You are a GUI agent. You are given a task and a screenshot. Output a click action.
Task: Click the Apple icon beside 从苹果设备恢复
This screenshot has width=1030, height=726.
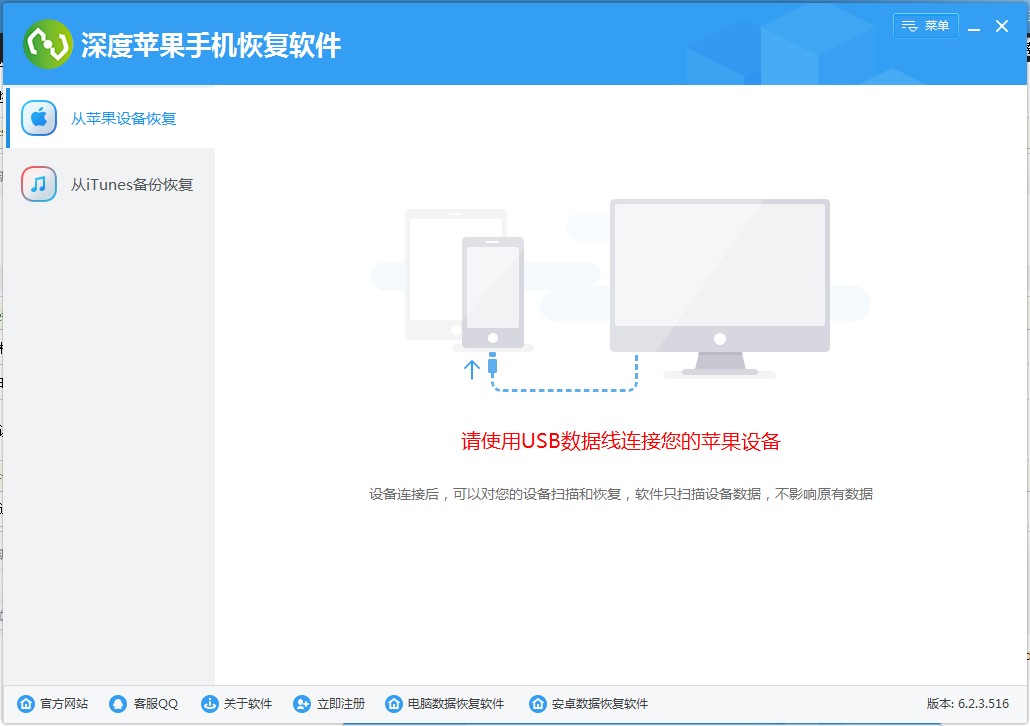coord(37,117)
